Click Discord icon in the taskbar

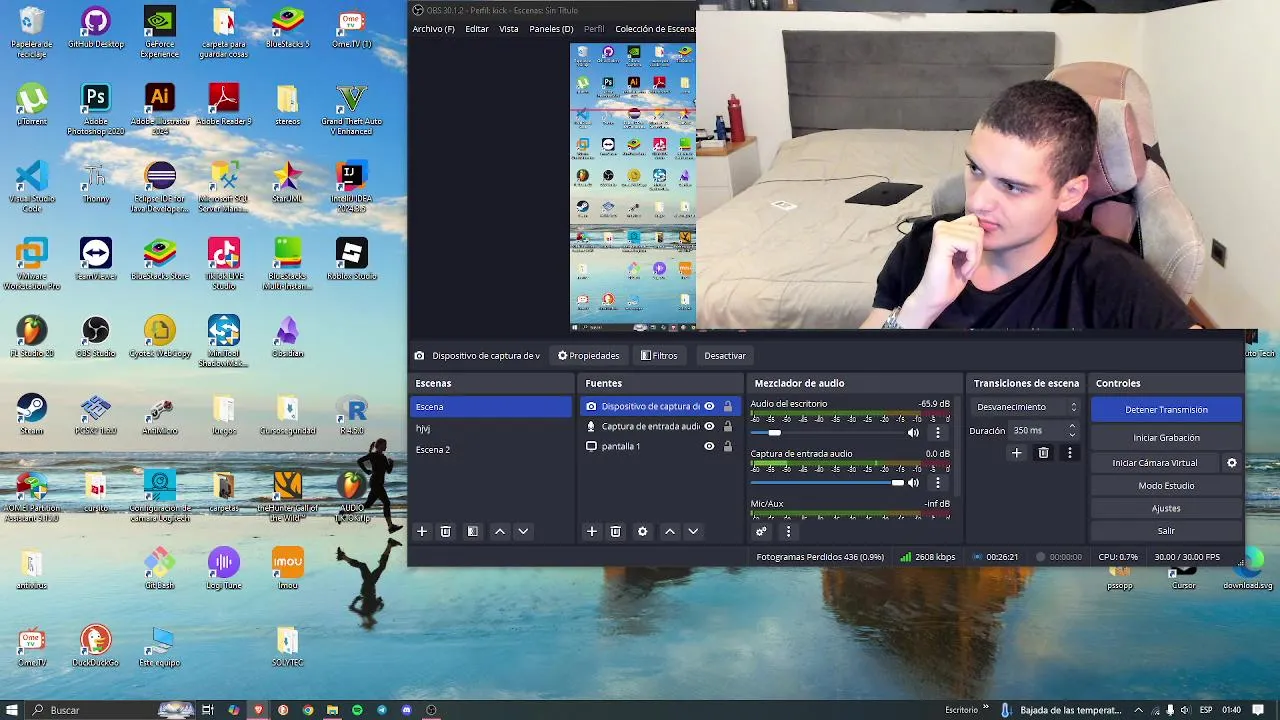coord(406,710)
